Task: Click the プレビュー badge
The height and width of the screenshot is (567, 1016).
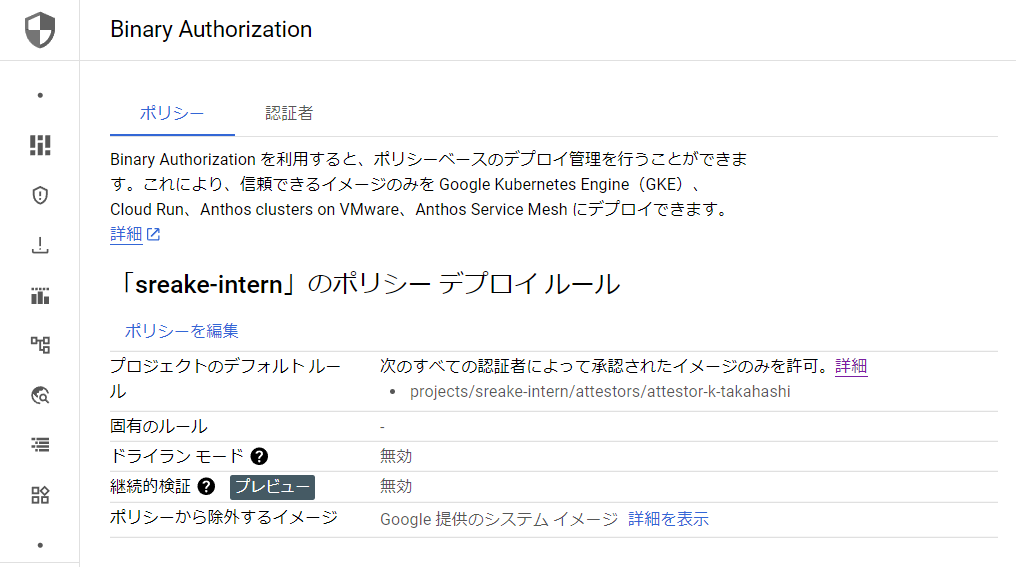Action: pyautogui.click(x=273, y=487)
